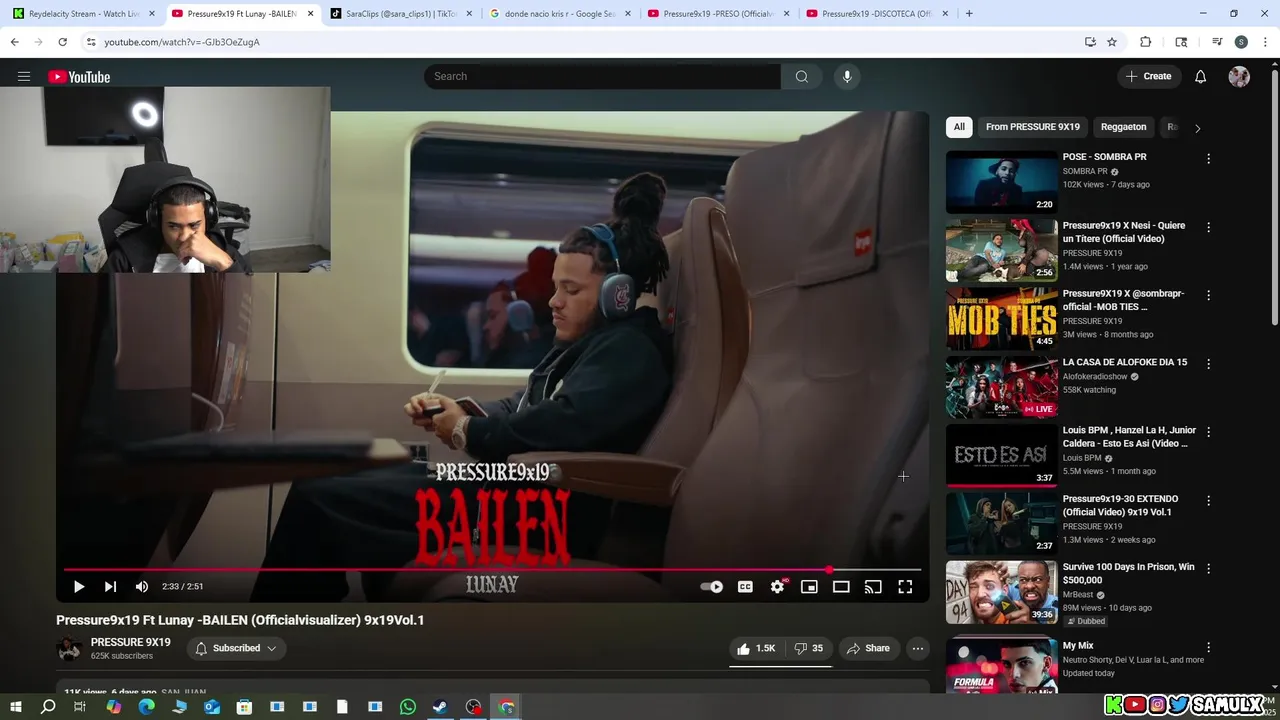Screen dimensions: 1280x720
Task: Install the app from the address bar icon
Action: click(1090, 42)
